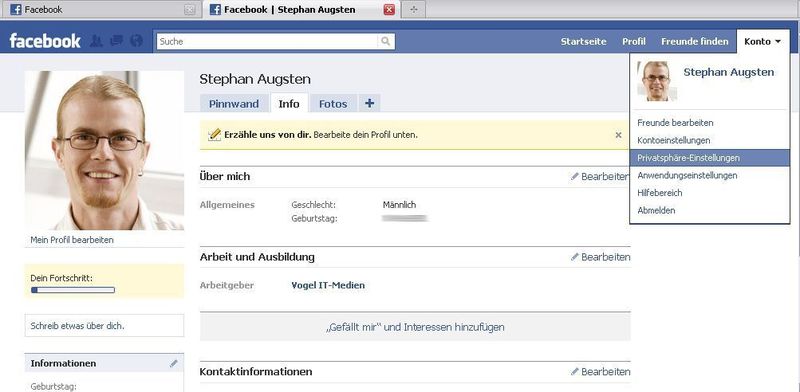
Task: Go to Startseite in the header
Action: (x=584, y=41)
